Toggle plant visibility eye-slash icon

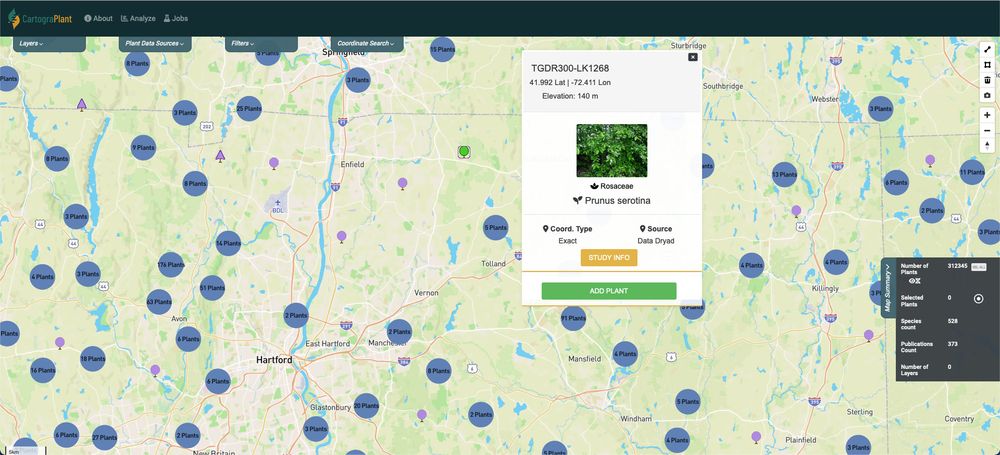pos(915,281)
